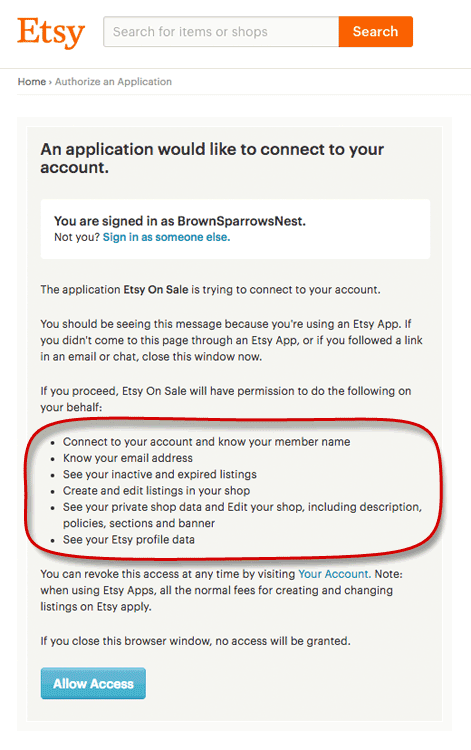Click the no access will be granted notice
This screenshot has height=750, width=471.
[195, 641]
